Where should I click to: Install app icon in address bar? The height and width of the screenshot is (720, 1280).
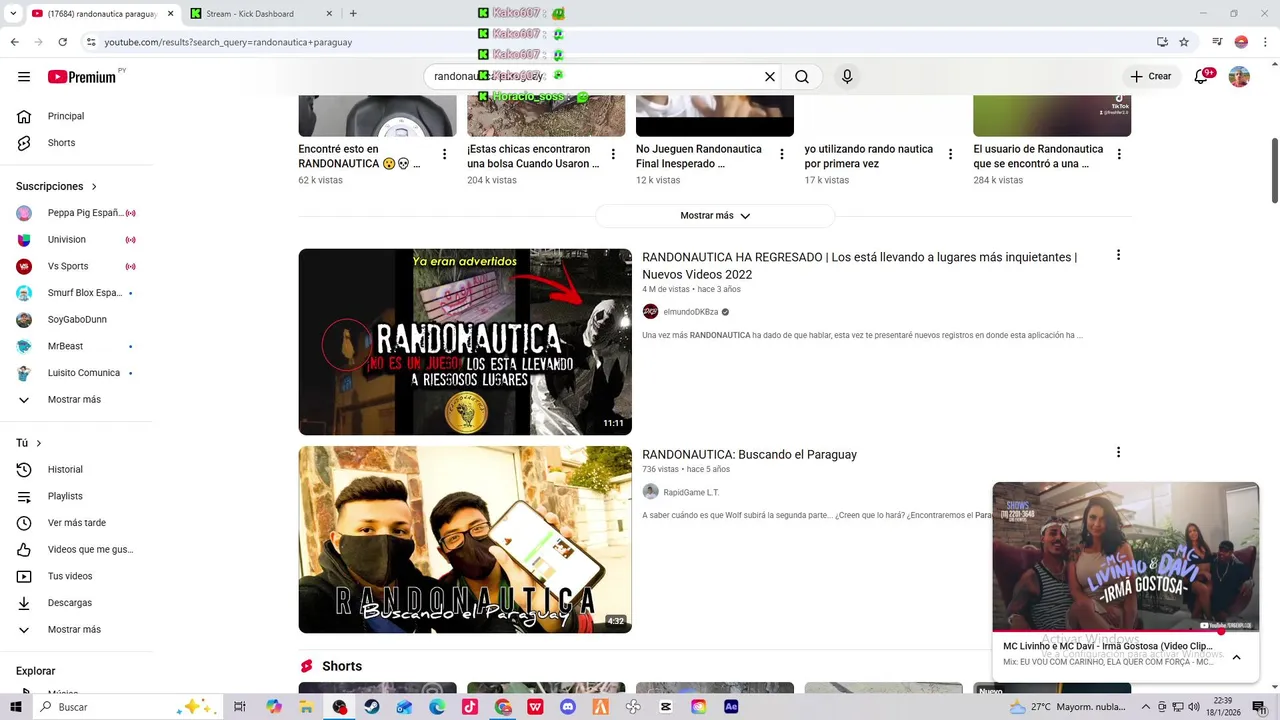(1162, 42)
